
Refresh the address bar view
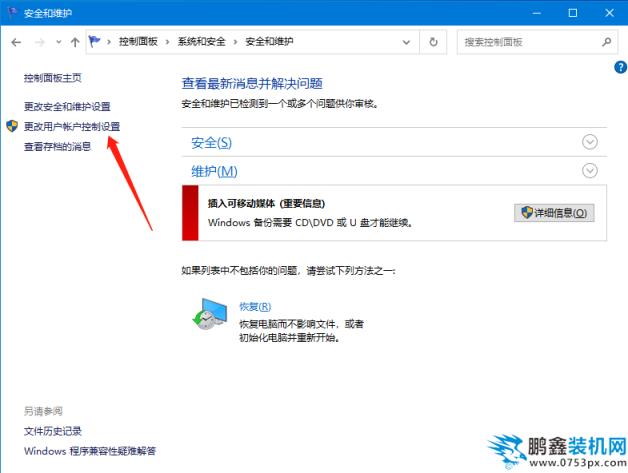[x=433, y=42]
